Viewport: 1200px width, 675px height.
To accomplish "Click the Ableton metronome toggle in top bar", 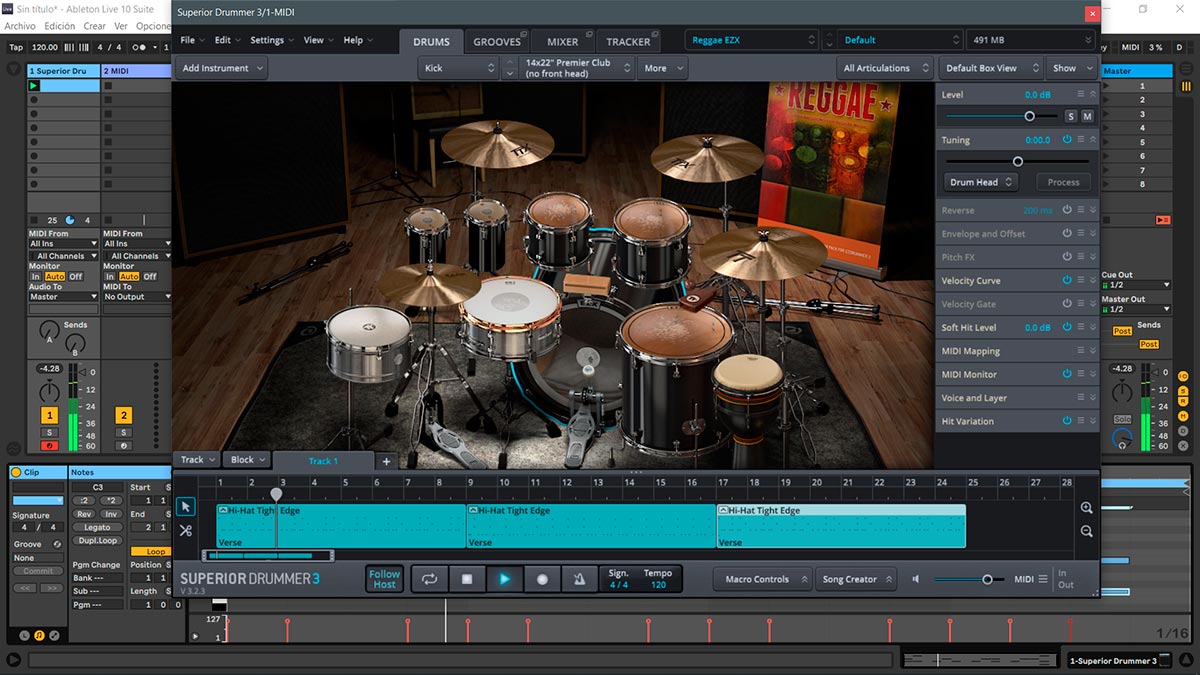I will tap(141, 47).
